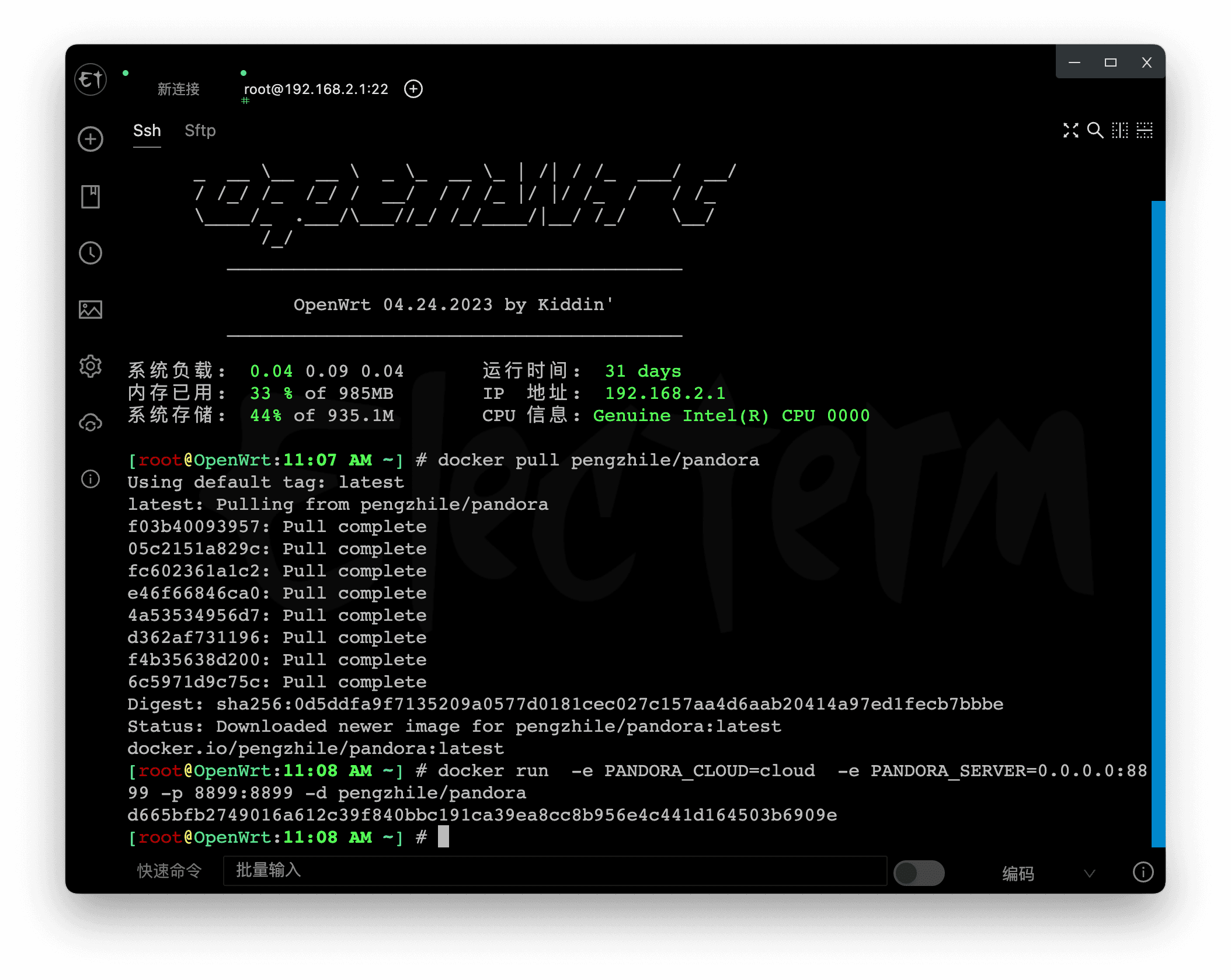
Task: Switch to the Sftp tab
Action: (200, 131)
